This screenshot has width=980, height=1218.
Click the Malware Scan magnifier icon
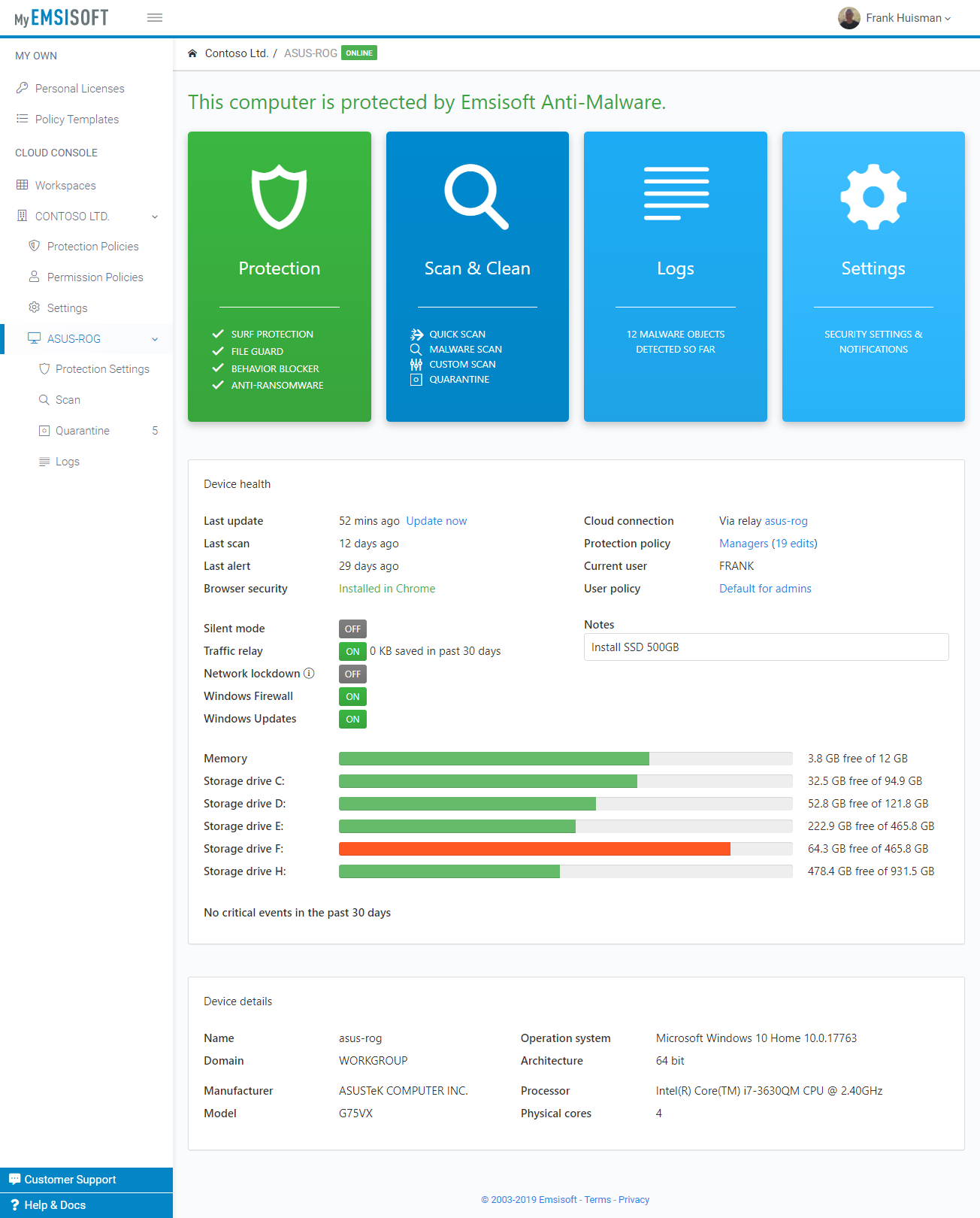point(416,350)
